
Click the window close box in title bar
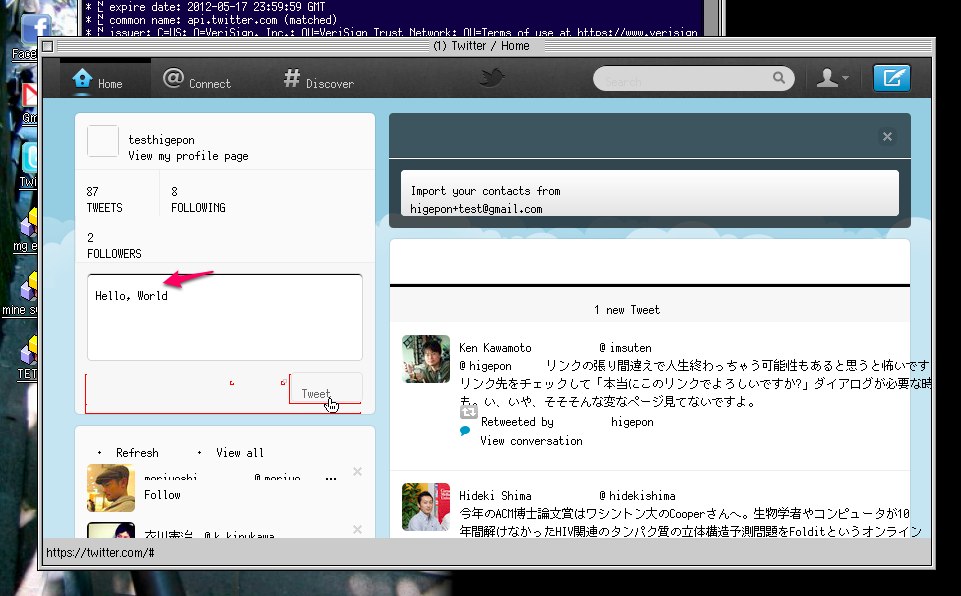48,46
